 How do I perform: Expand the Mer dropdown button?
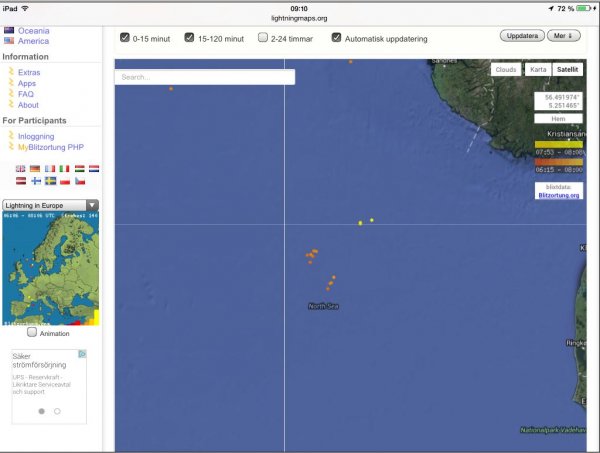click(x=564, y=36)
